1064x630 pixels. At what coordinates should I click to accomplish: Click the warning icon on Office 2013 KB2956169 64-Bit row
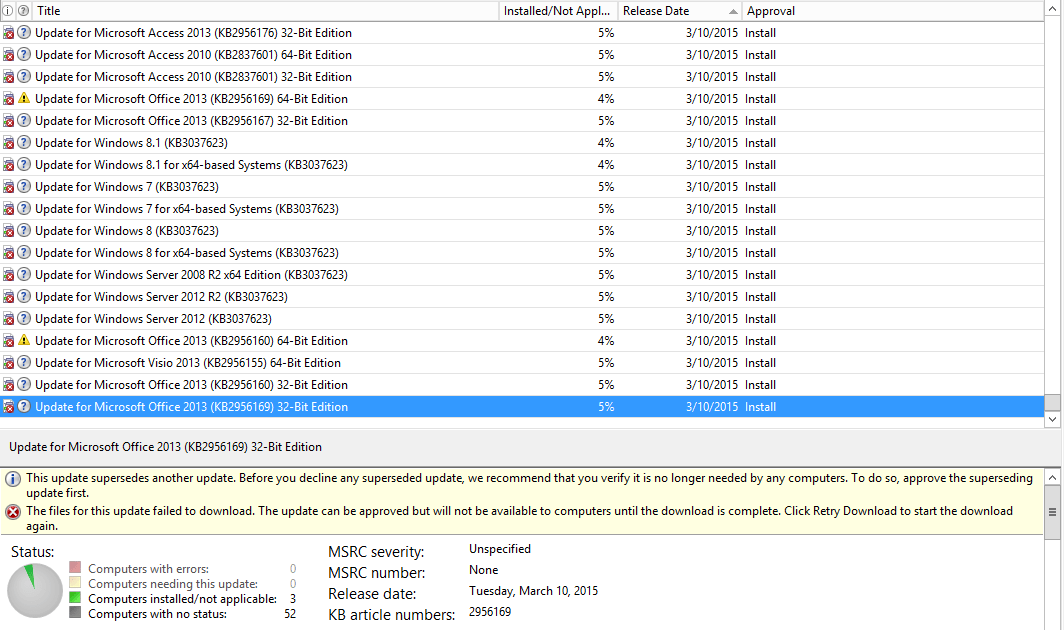[x=24, y=98]
